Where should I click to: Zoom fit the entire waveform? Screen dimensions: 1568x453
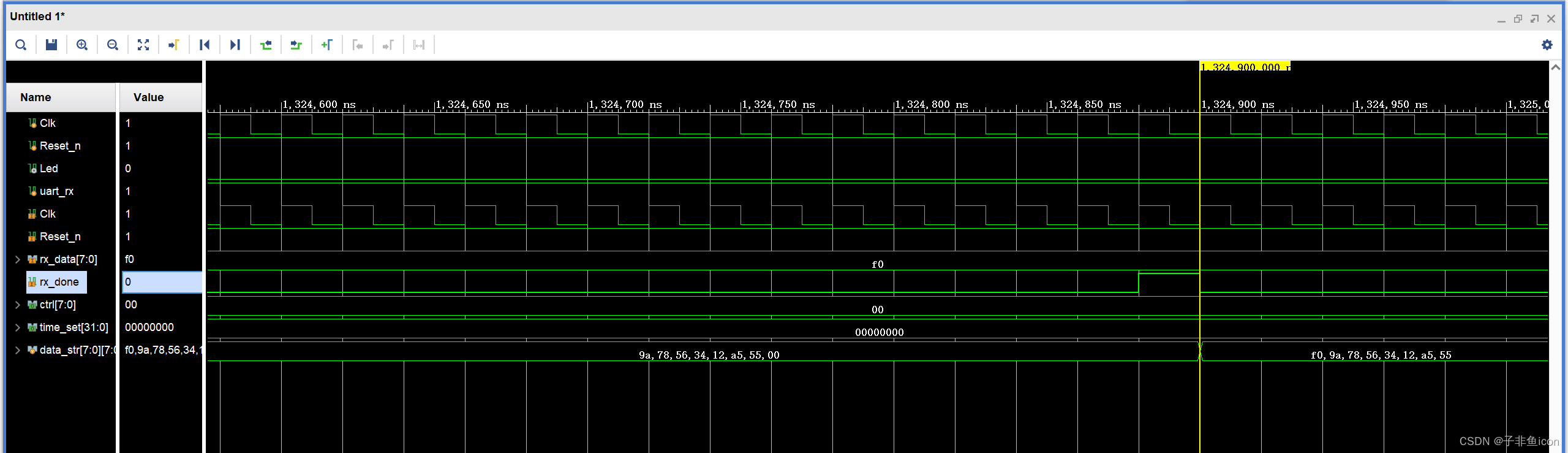tap(143, 45)
